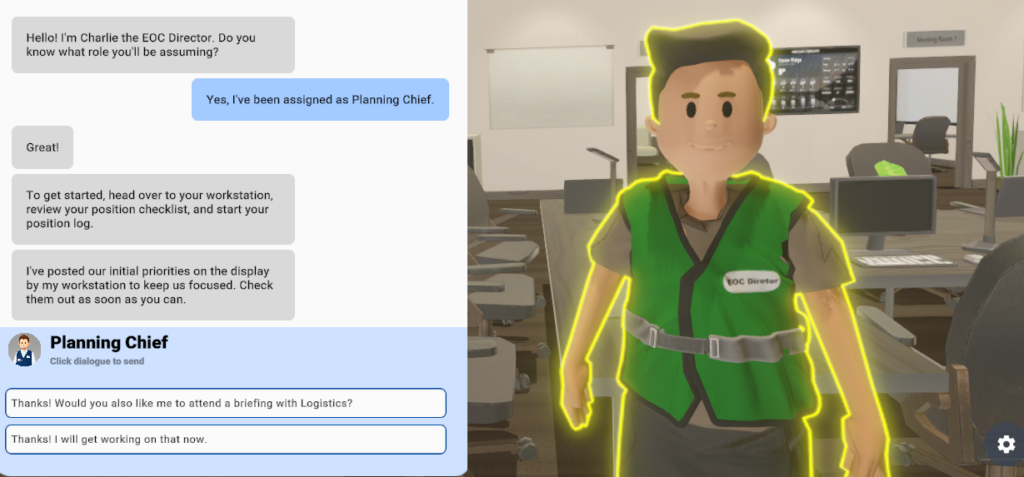Click the message about posted initial priorities
The width and height of the screenshot is (1024, 477).
click(x=153, y=285)
